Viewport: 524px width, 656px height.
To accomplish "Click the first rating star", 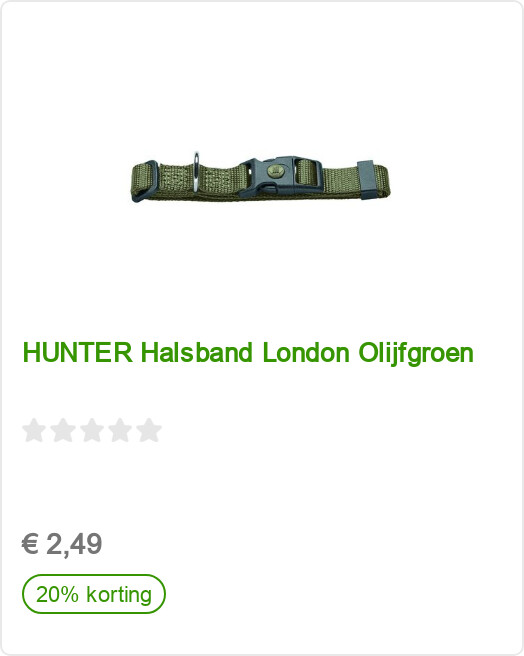I will tap(34, 430).
